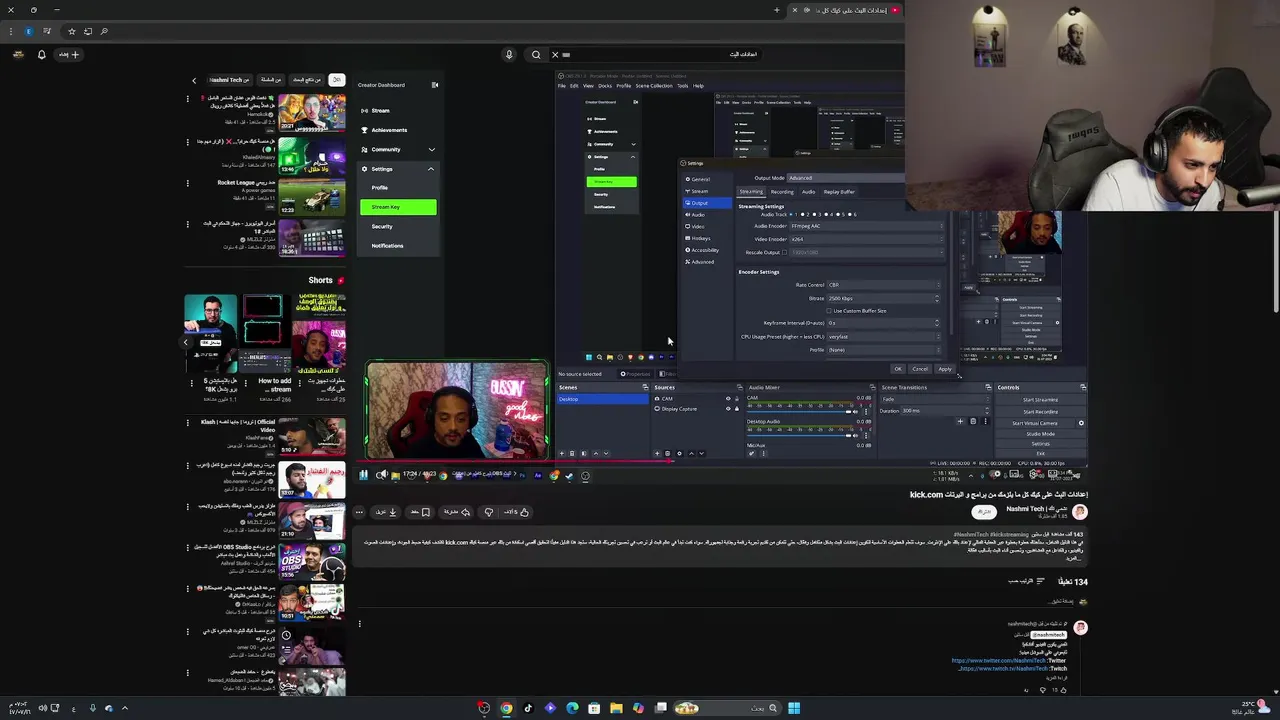1280x720 pixels.
Task: Toggle Display Capture source visibility eye
Action: pyautogui.click(x=728, y=409)
